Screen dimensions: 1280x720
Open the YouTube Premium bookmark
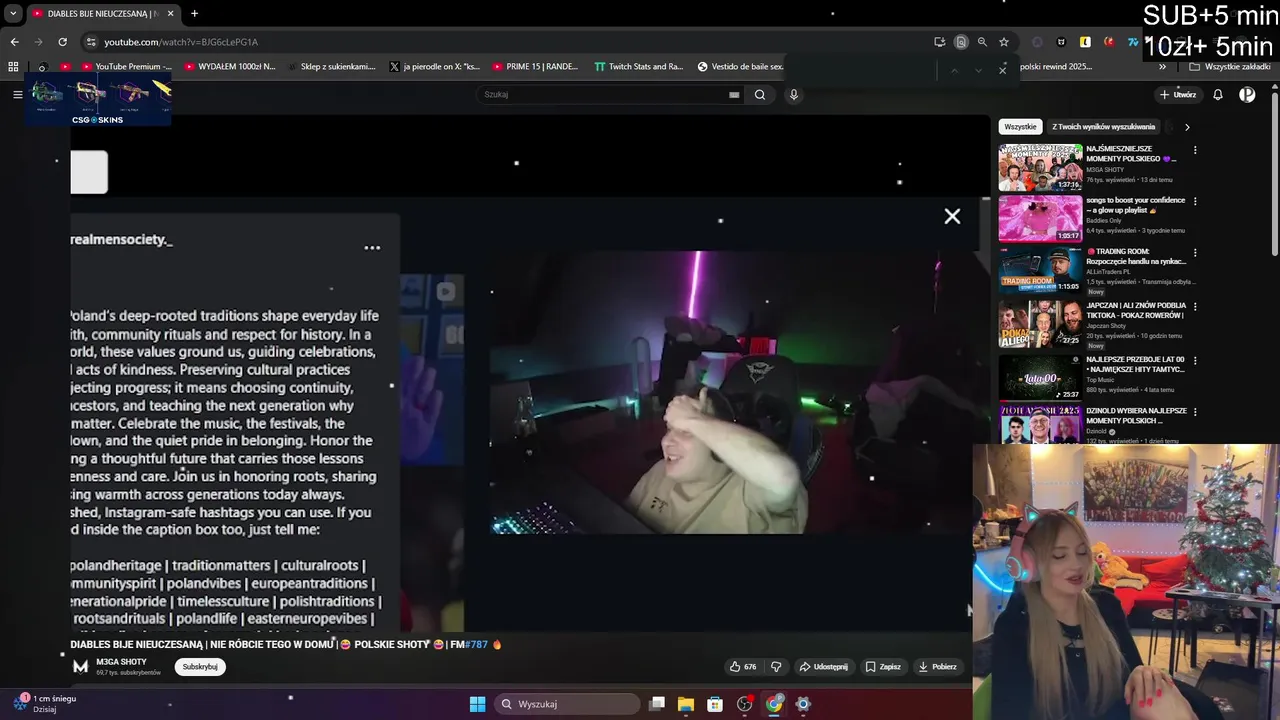[x=126, y=67]
